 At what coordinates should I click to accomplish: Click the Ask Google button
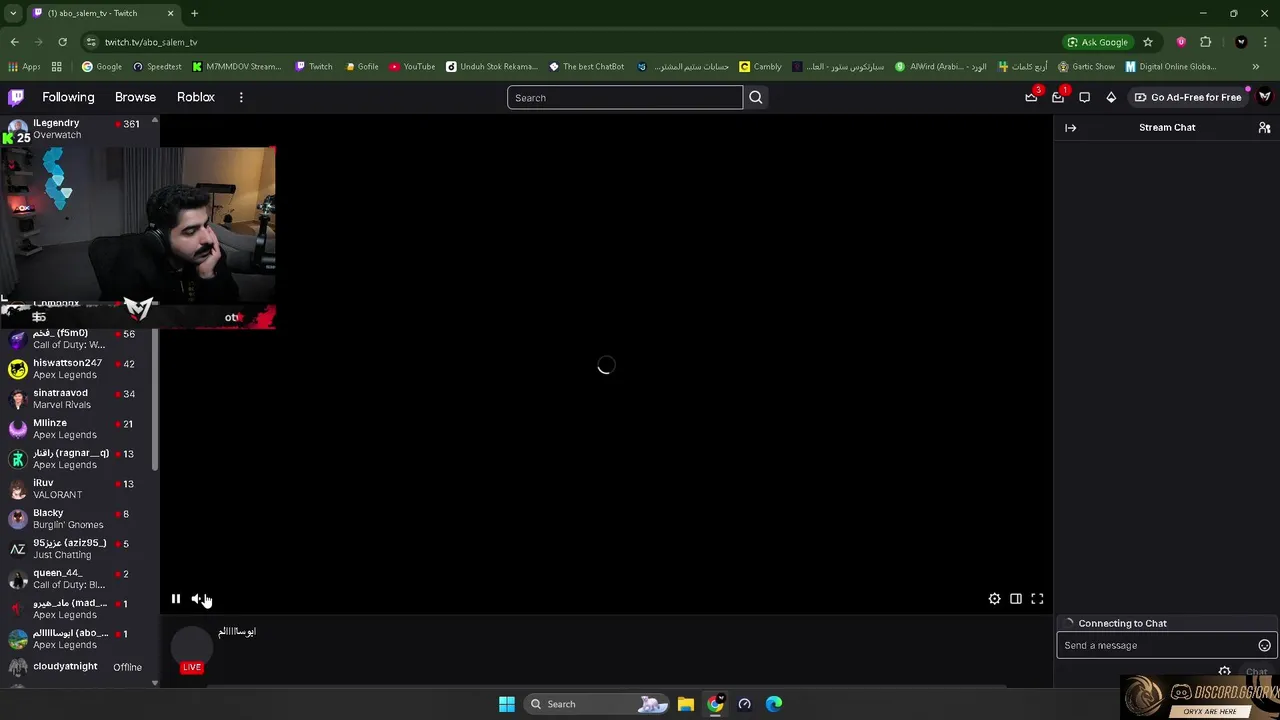tap(1097, 42)
